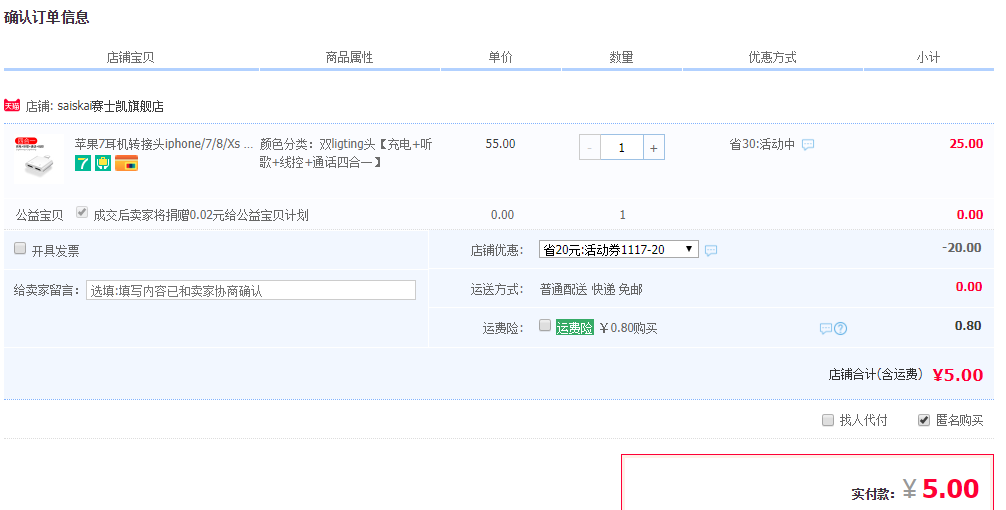Click the 小计 column header

tap(928, 57)
